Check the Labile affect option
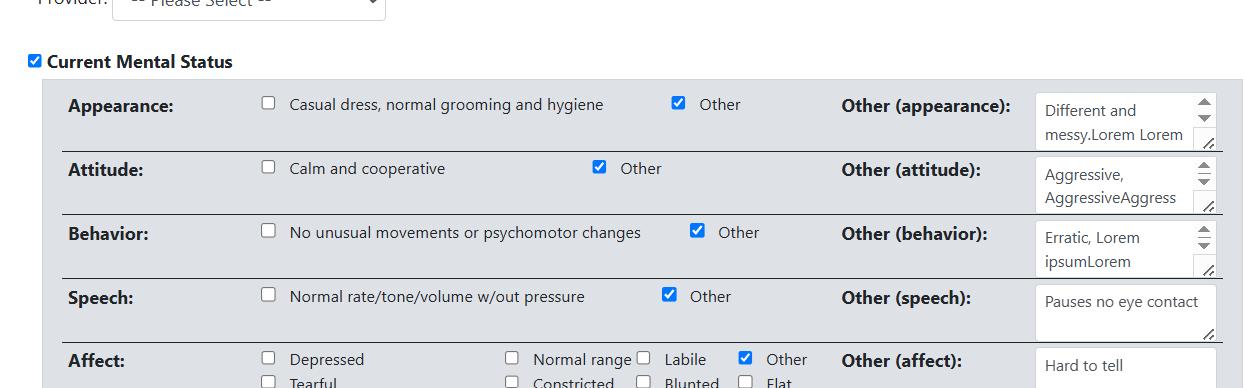Screen dimensions: 1245x388 point(644,358)
